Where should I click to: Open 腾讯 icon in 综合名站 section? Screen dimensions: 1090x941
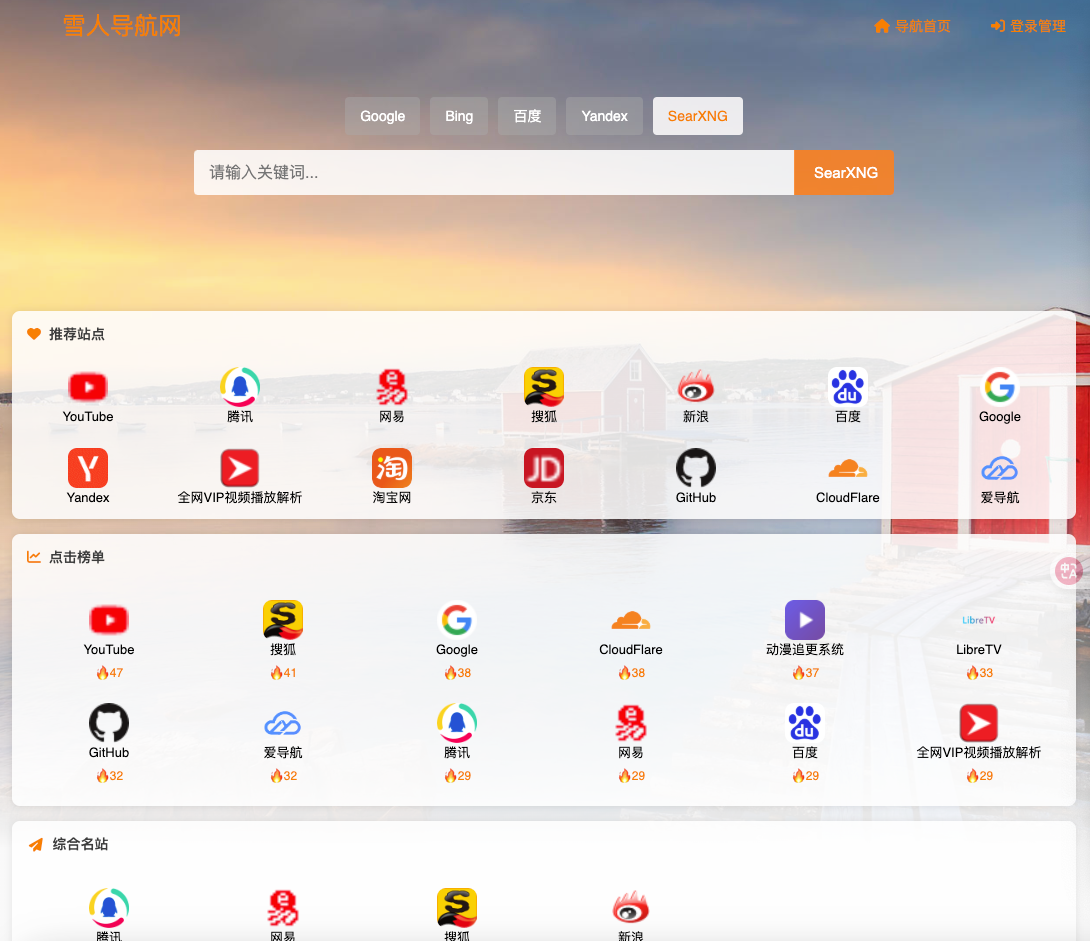(109, 908)
